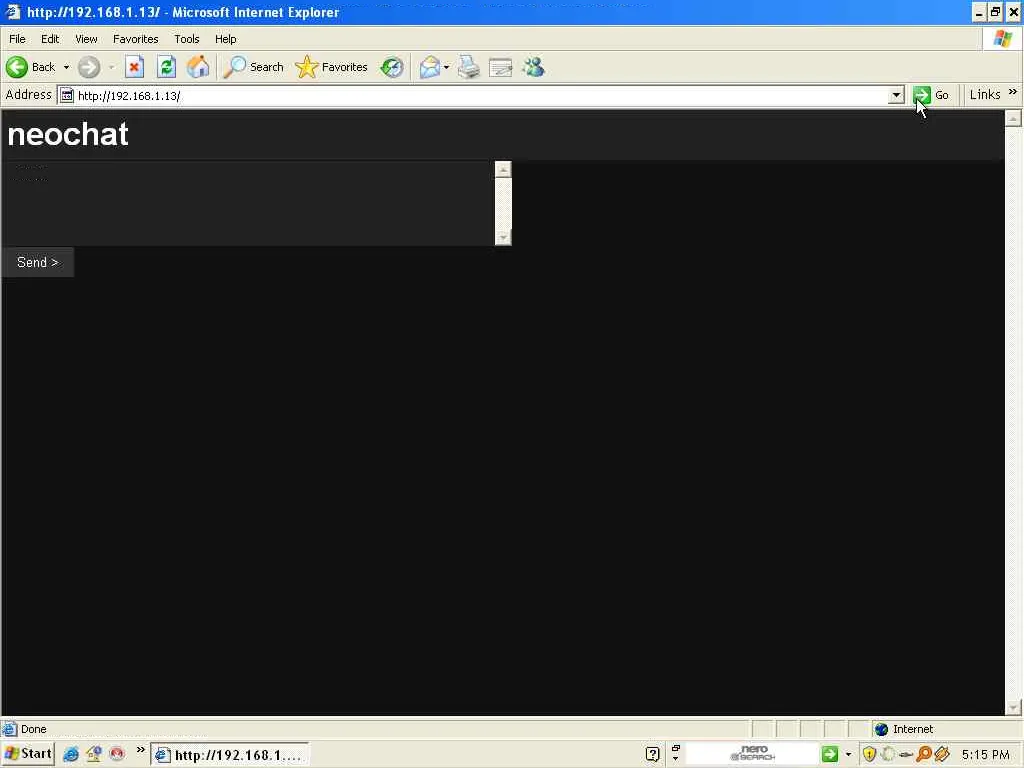Open the Tools menu

pos(187,39)
